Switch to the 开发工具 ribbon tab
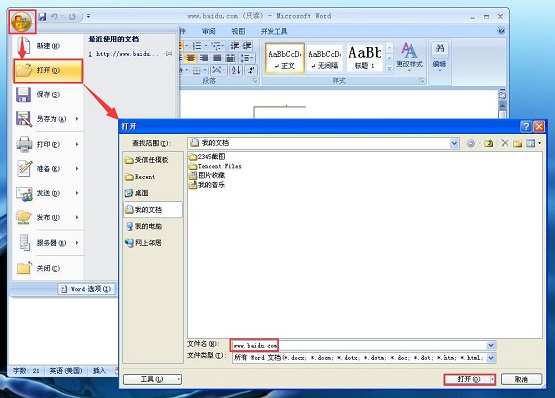The height and width of the screenshot is (398, 555). 274,31
